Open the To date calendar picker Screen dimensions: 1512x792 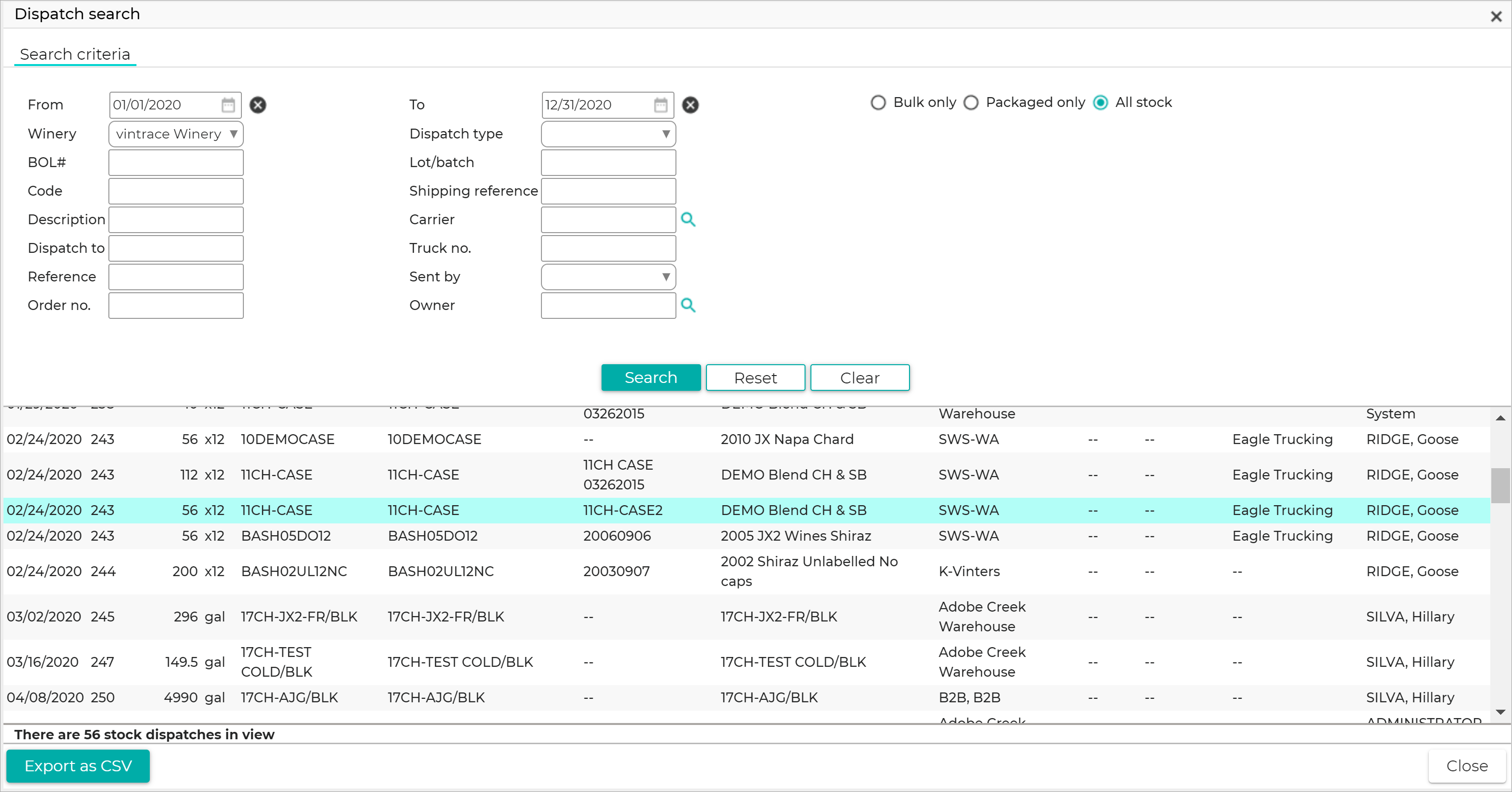(660, 105)
